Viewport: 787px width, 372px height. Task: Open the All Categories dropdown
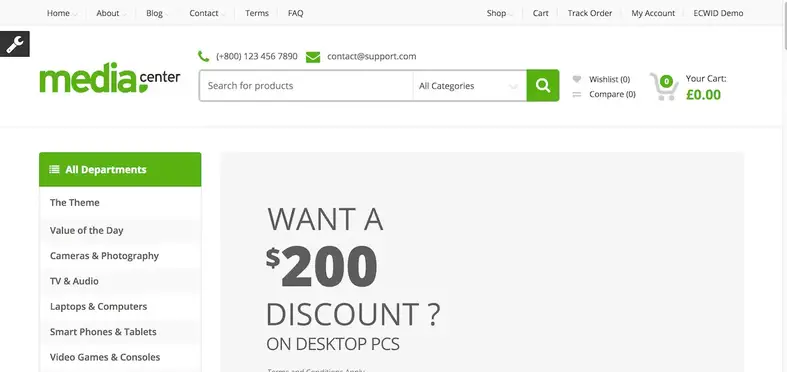tap(469, 86)
